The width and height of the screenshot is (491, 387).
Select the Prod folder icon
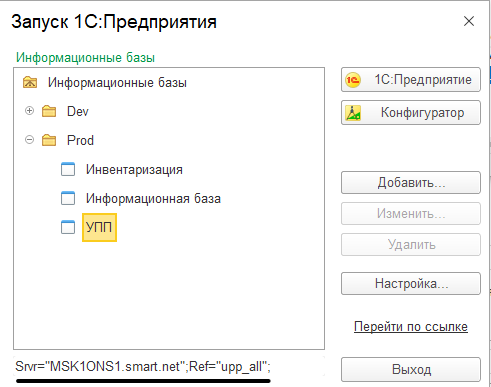(49, 140)
